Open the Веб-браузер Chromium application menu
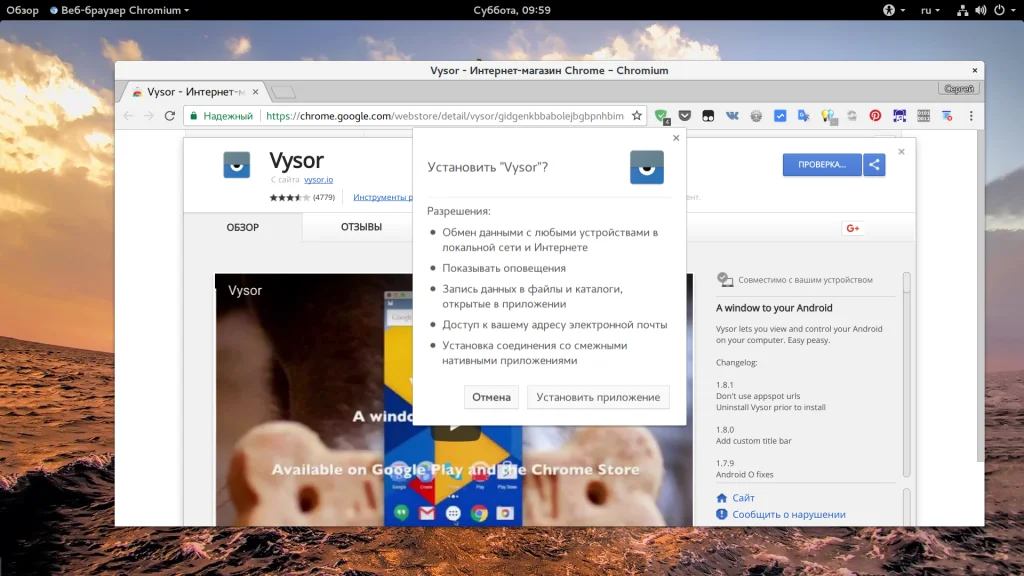This screenshot has width=1024, height=576. coord(120,10)
